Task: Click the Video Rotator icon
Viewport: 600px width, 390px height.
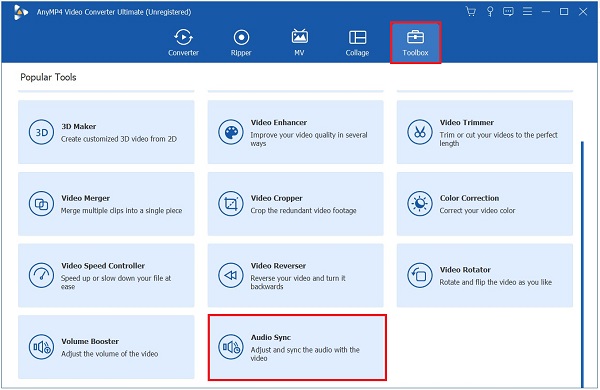Action: 420,275
